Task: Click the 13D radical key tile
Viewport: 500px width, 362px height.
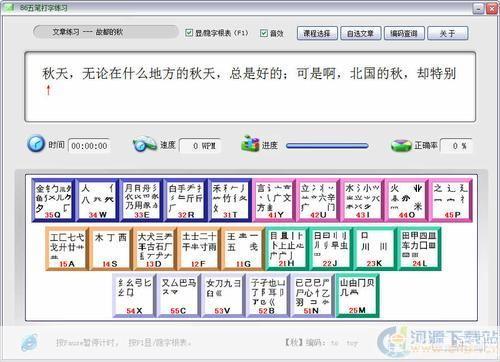Action: tap(155, 249)
